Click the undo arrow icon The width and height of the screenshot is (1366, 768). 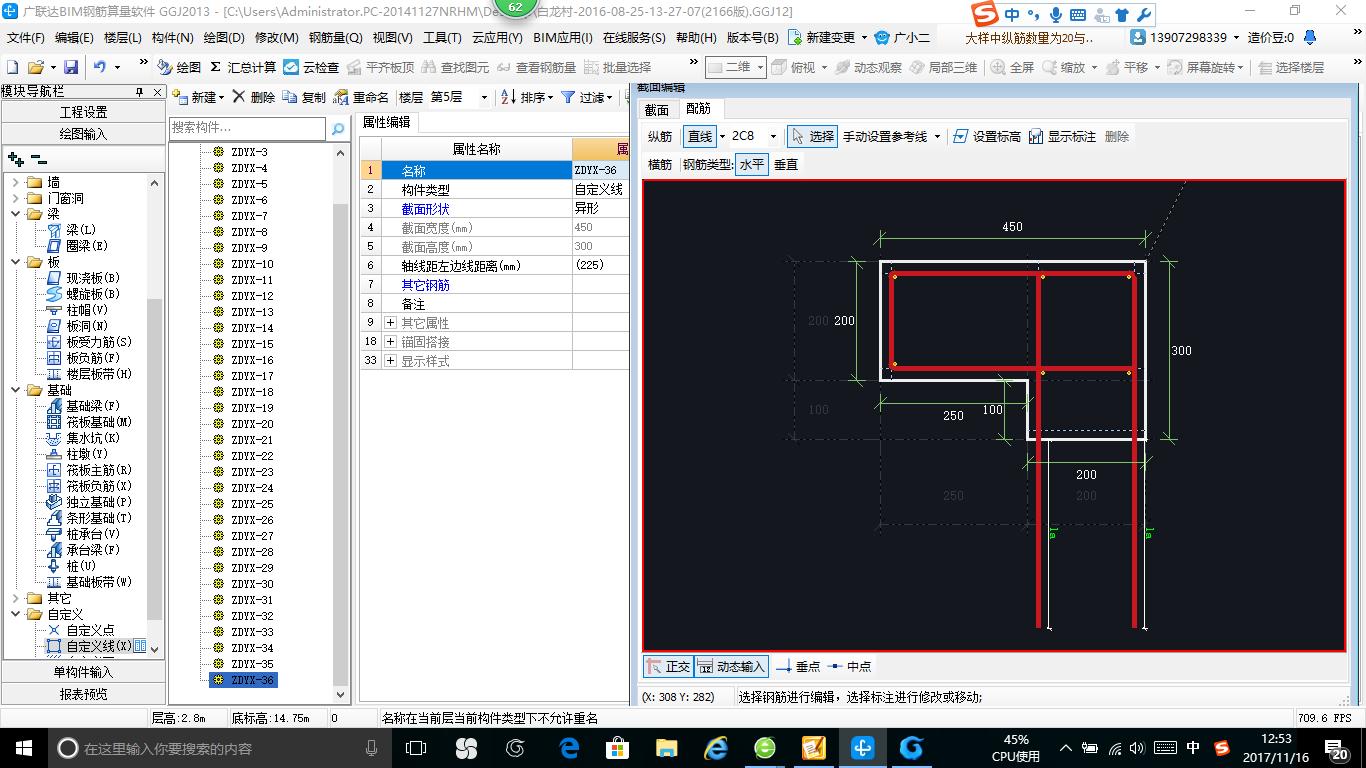click(x=100, y=67)
